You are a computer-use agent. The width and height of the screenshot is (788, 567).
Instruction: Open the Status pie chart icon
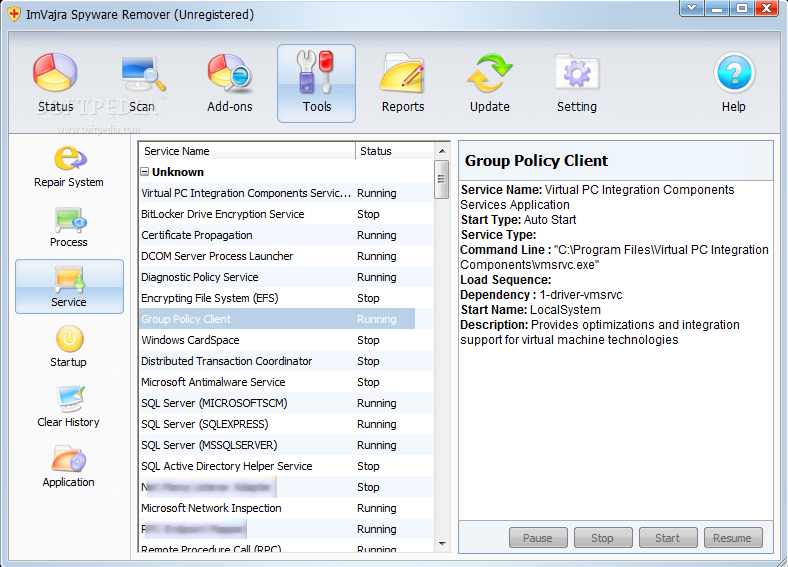(x=55, y=73)
